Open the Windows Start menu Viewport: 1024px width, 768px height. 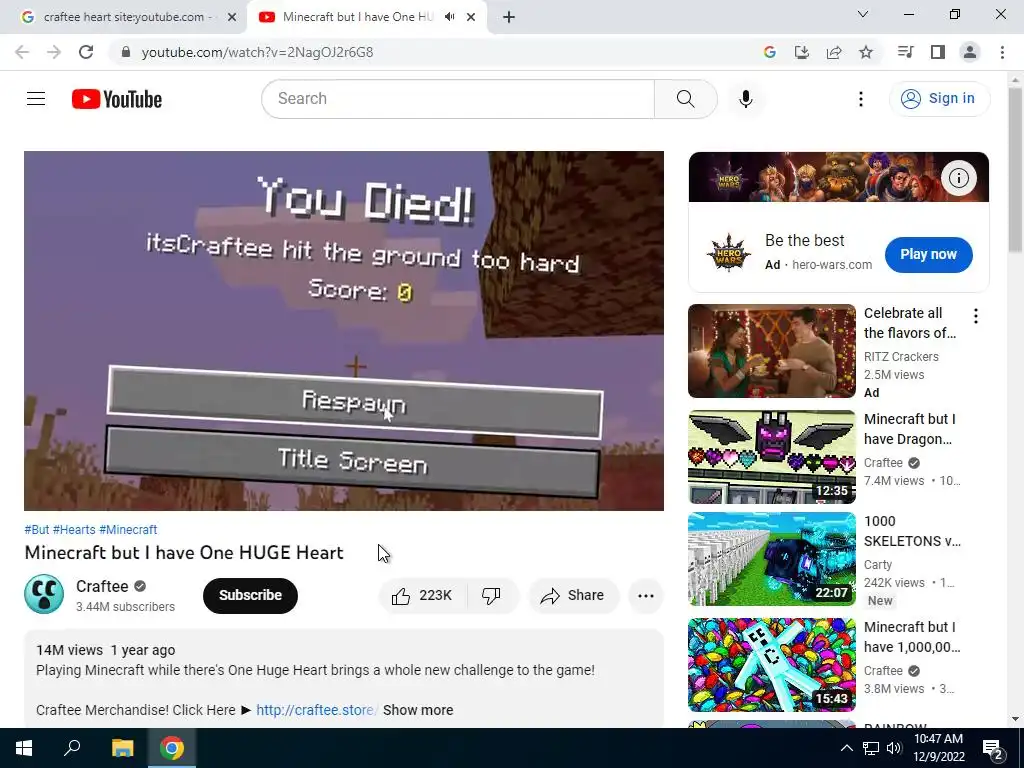24,748
